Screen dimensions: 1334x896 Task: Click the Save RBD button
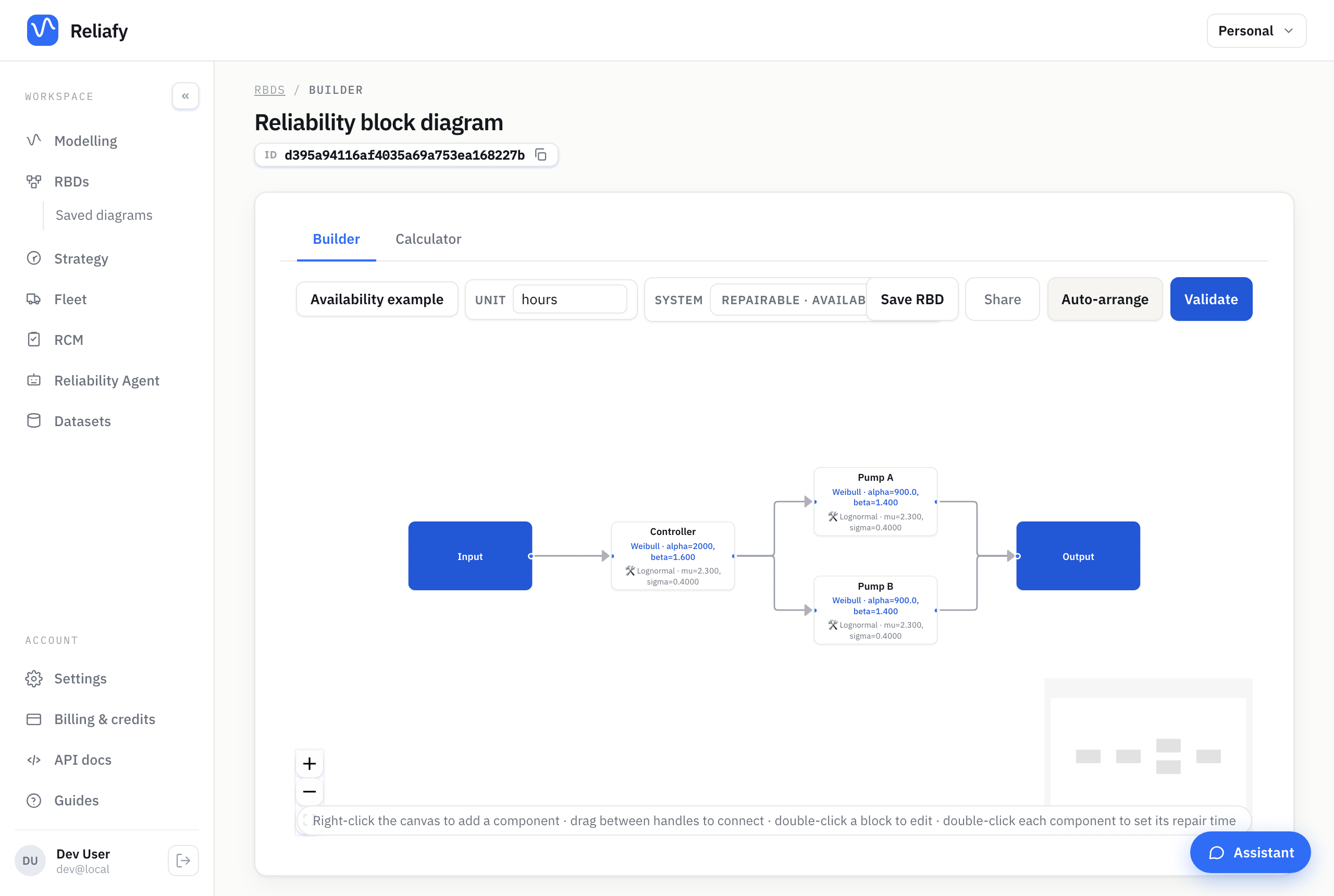(911, 299)
